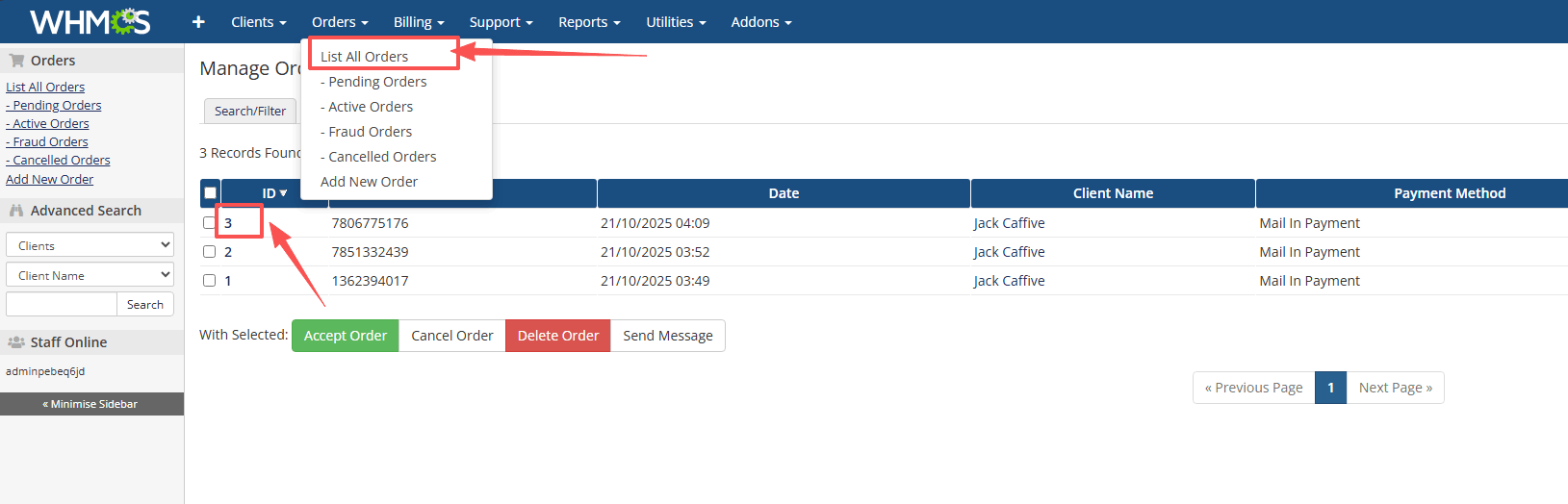
Task: Open the Clients type dropdown in Advanced Search
Action: coord(90,245)
